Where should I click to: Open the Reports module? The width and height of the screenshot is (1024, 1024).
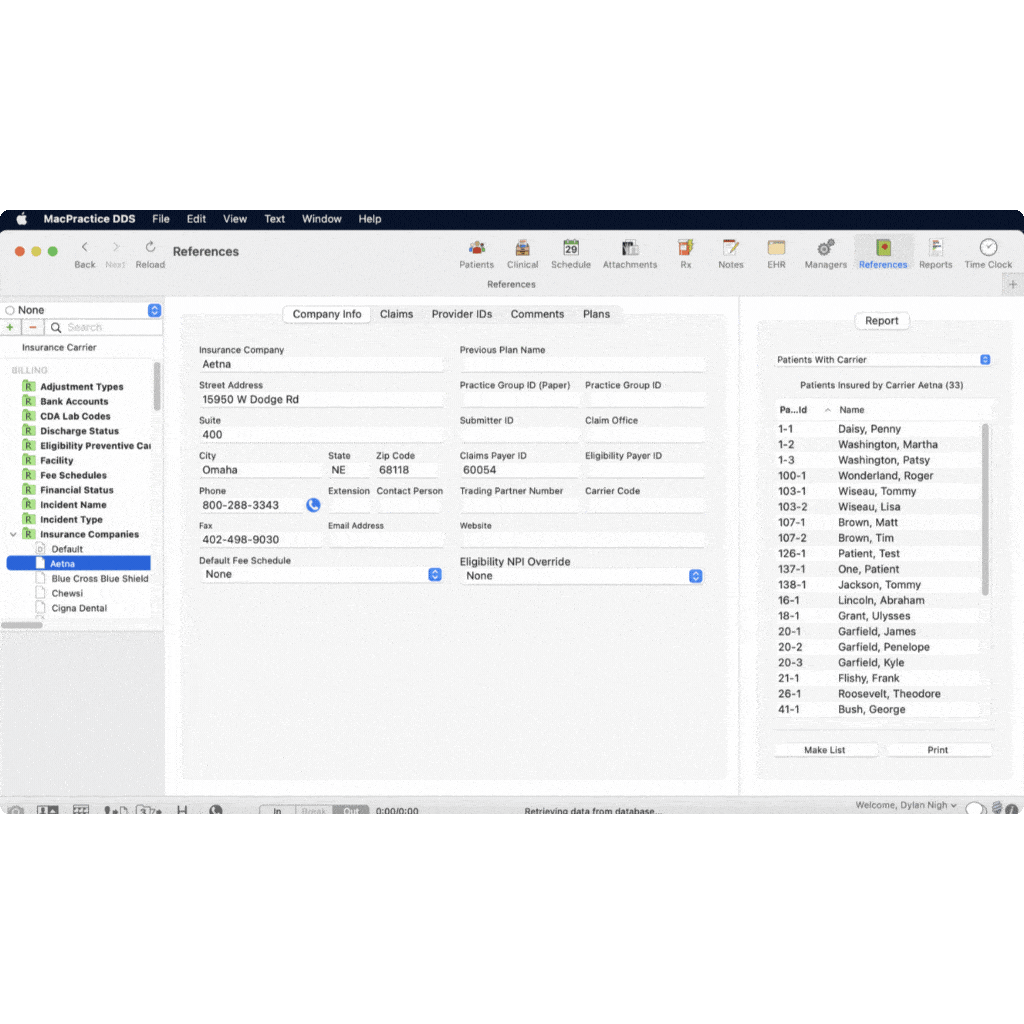[935, 253]
